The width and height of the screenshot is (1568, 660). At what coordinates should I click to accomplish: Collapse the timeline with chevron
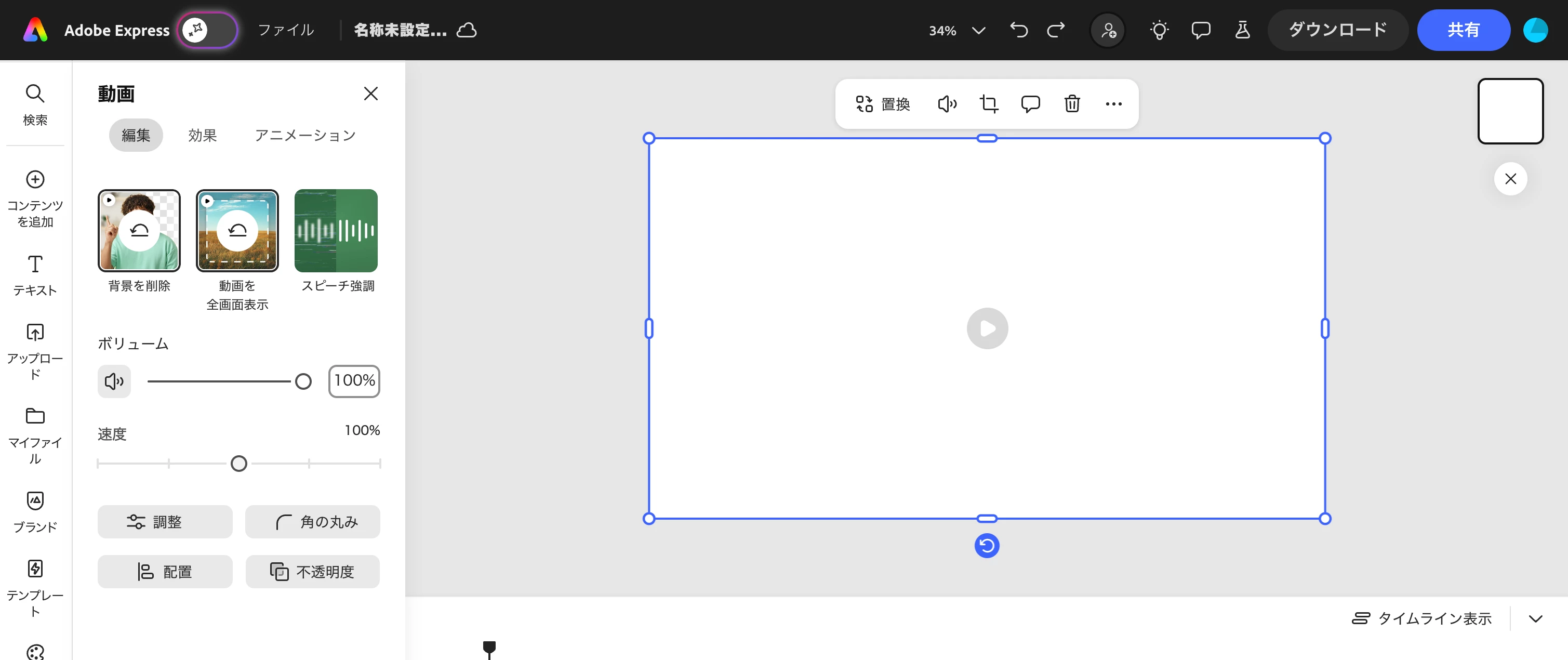(1535, 618)
